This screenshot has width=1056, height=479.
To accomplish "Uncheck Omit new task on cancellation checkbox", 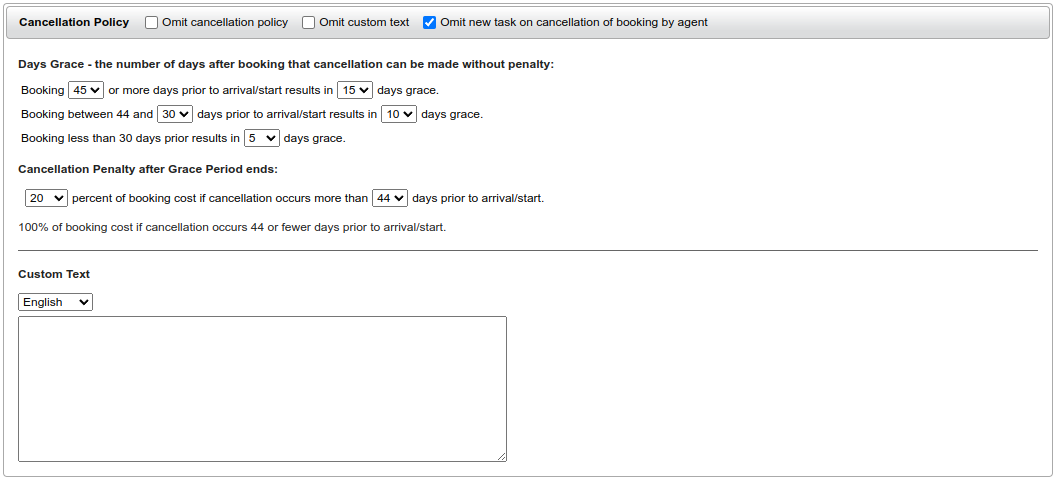I will click(430, 22).
